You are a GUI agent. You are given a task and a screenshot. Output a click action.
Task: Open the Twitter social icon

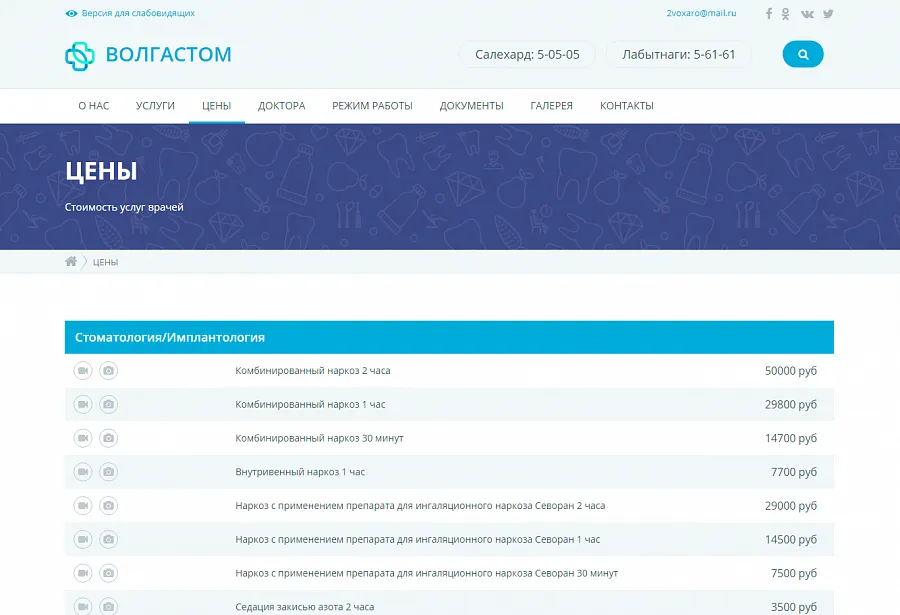[828, 14]
